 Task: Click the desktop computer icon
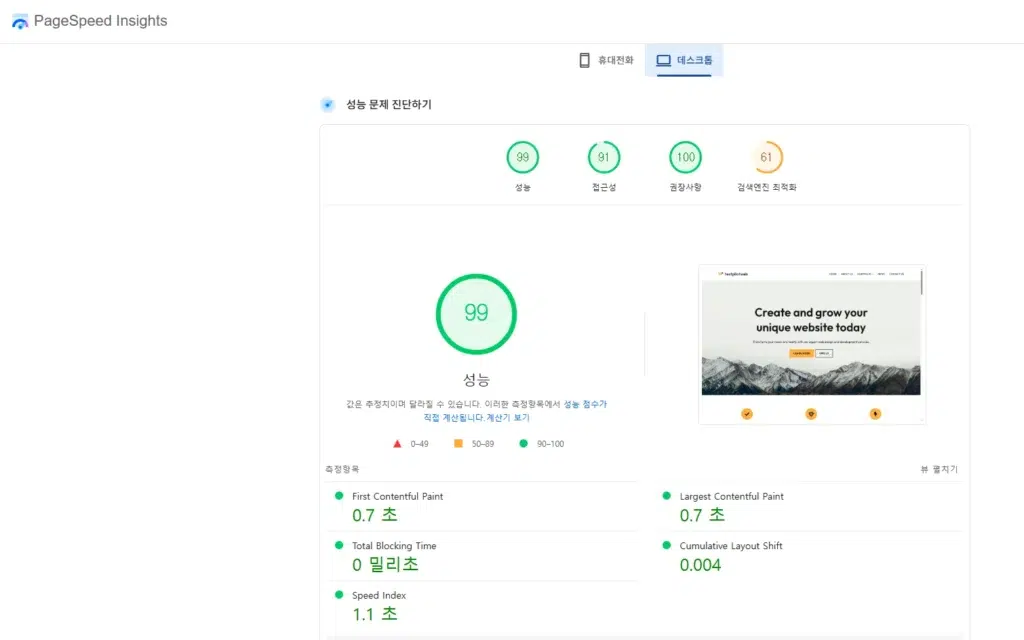tap(663, 60)
